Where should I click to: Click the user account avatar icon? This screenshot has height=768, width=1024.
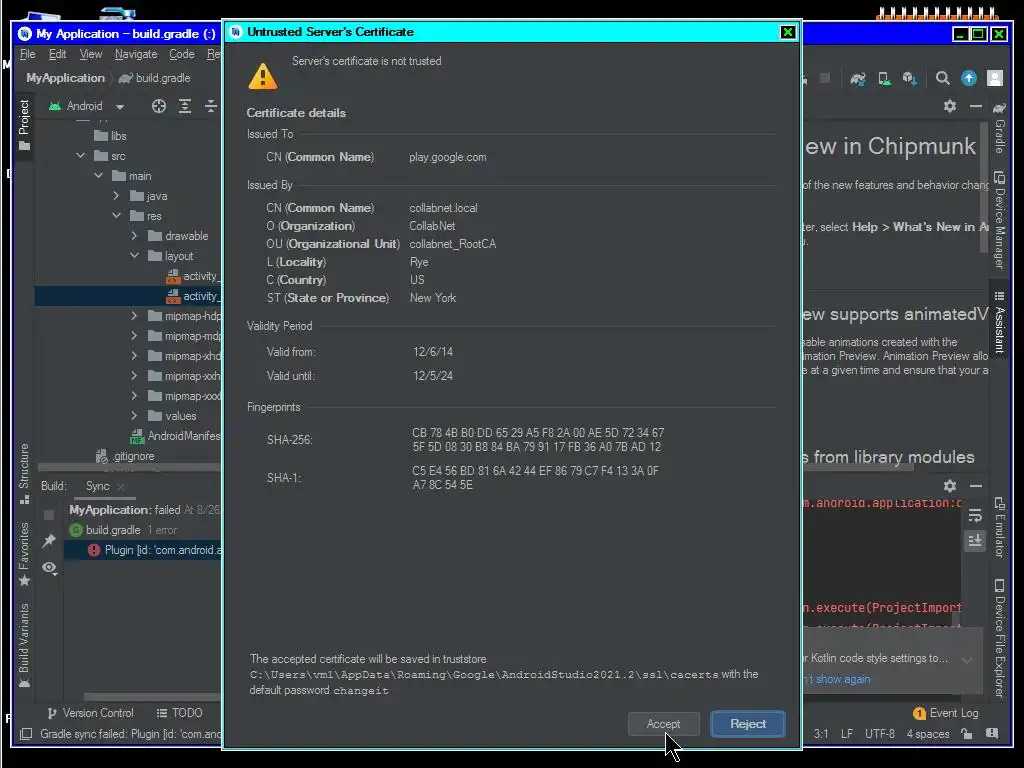pyautogui.click(x=995, y=78)
